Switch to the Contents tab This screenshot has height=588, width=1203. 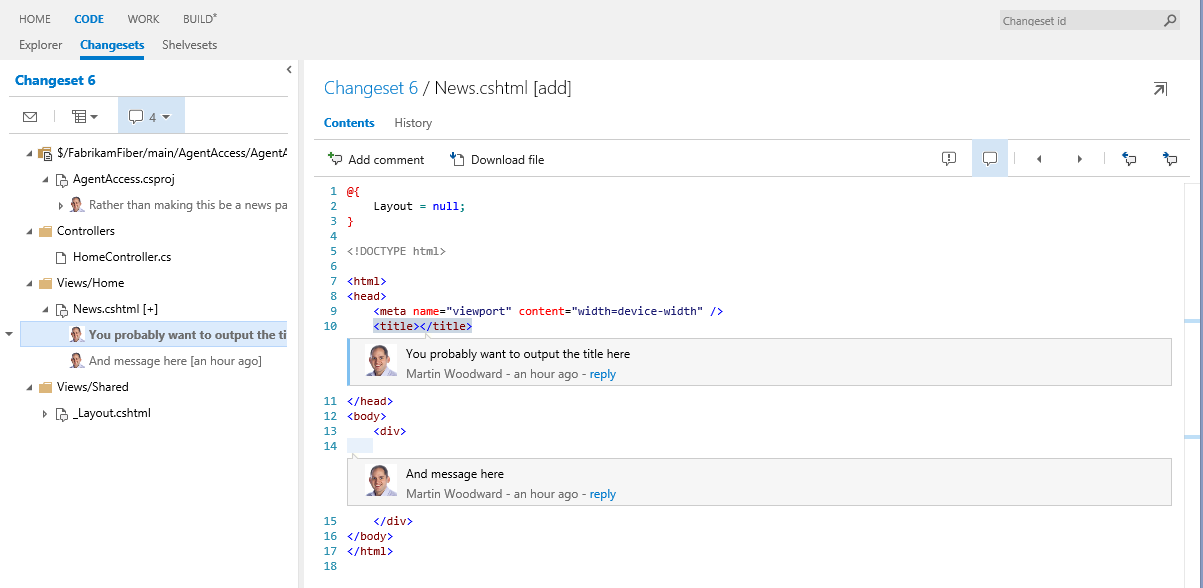[349, 123]
